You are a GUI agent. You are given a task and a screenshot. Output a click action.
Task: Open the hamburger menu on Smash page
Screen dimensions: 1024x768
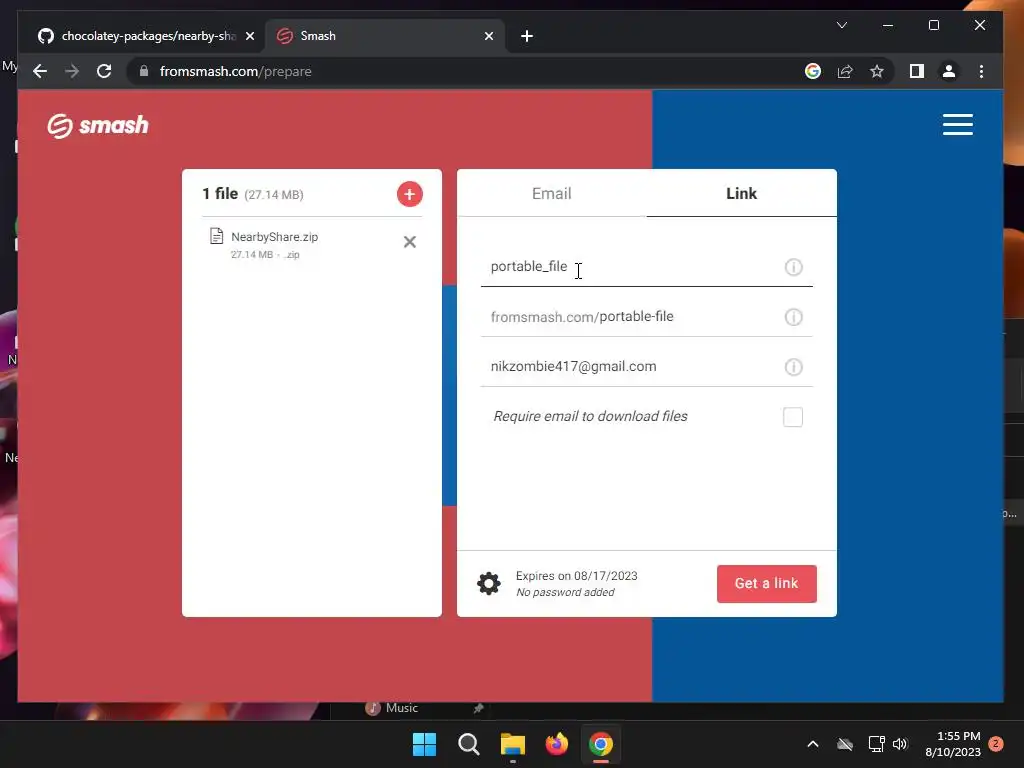957,124
